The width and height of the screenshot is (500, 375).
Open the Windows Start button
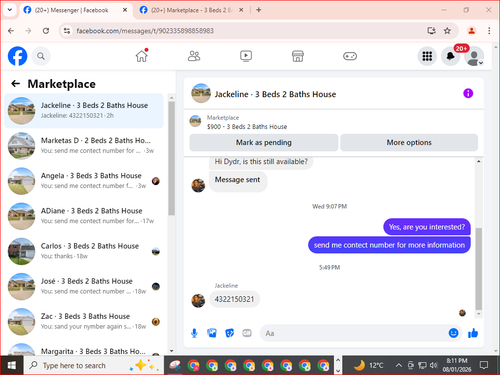coord(12,365)
